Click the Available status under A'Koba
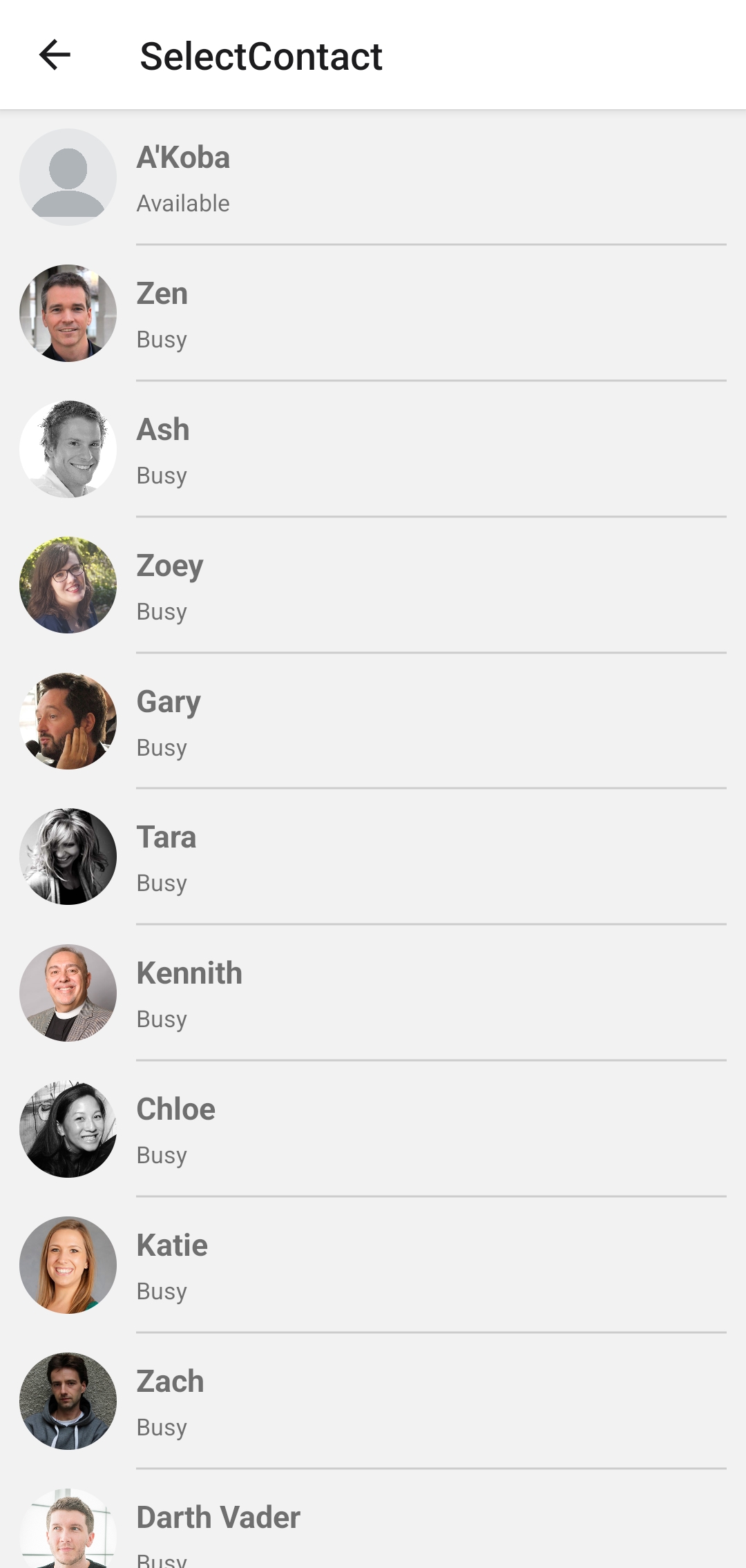 coord(183,202)
